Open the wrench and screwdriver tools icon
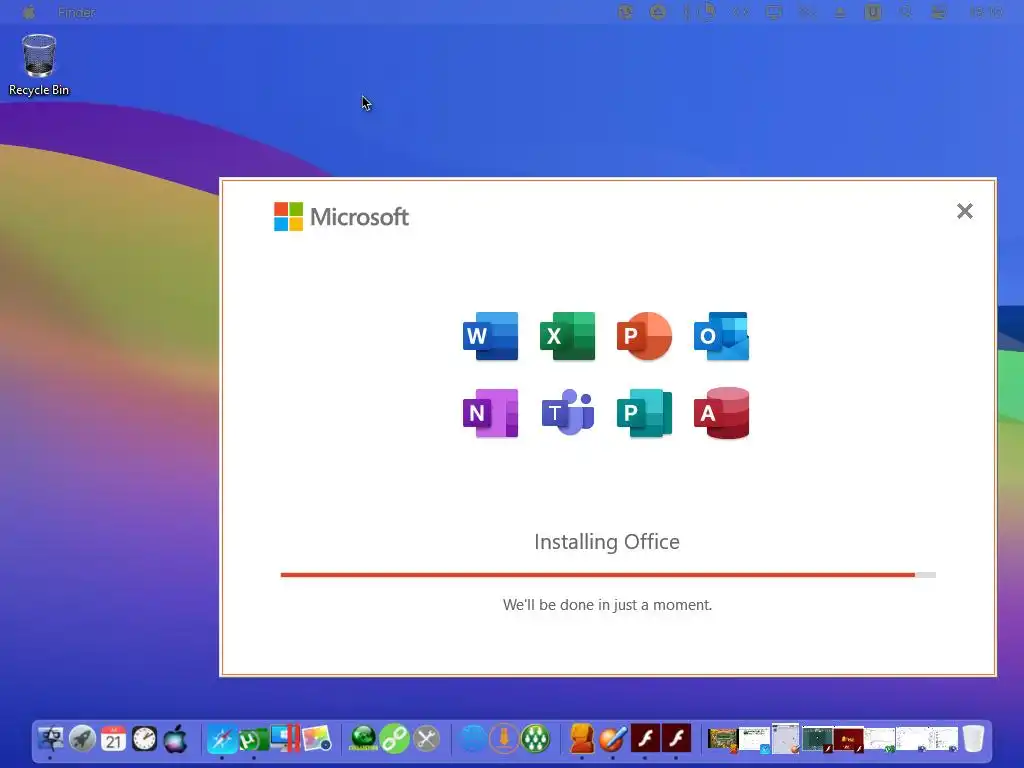Screen dimensions: 1024x768 [x=426, y=739]
